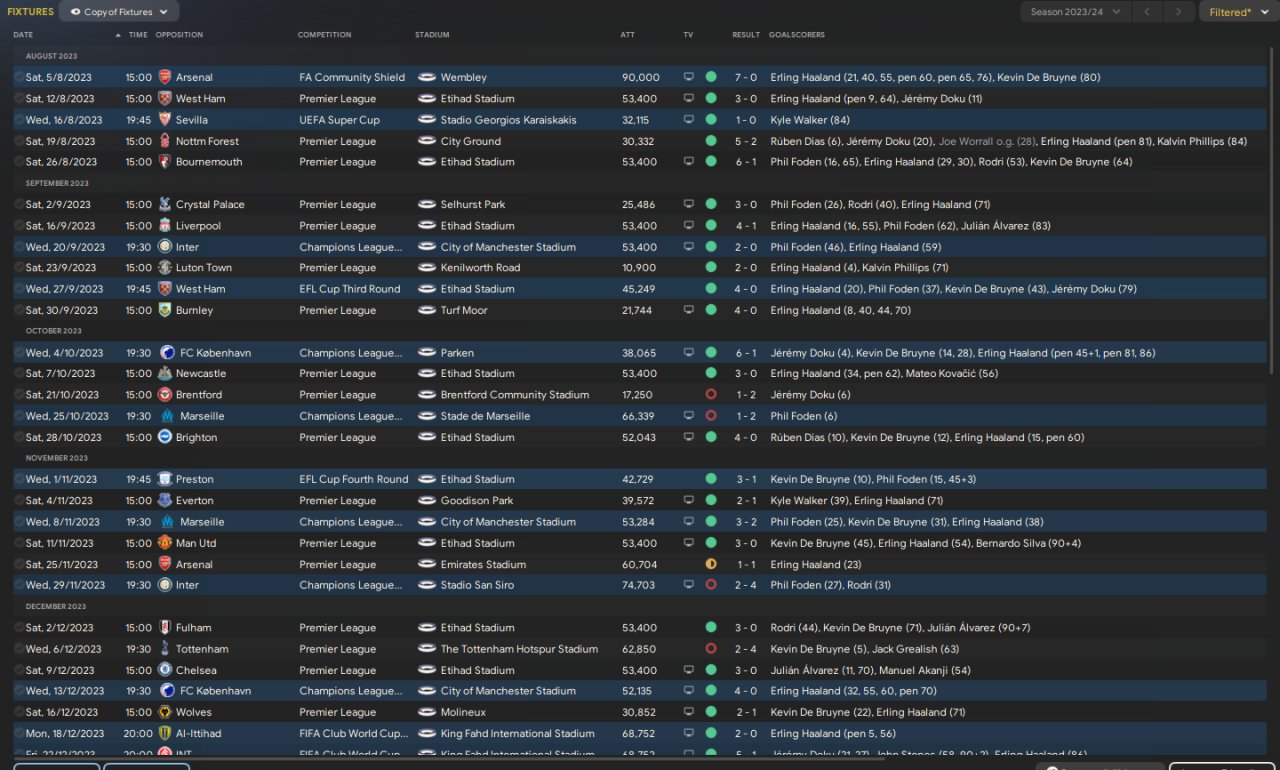
Task: Click the draw indicator in the 25/11 Arsenal row
Action: tap(711, 564)
